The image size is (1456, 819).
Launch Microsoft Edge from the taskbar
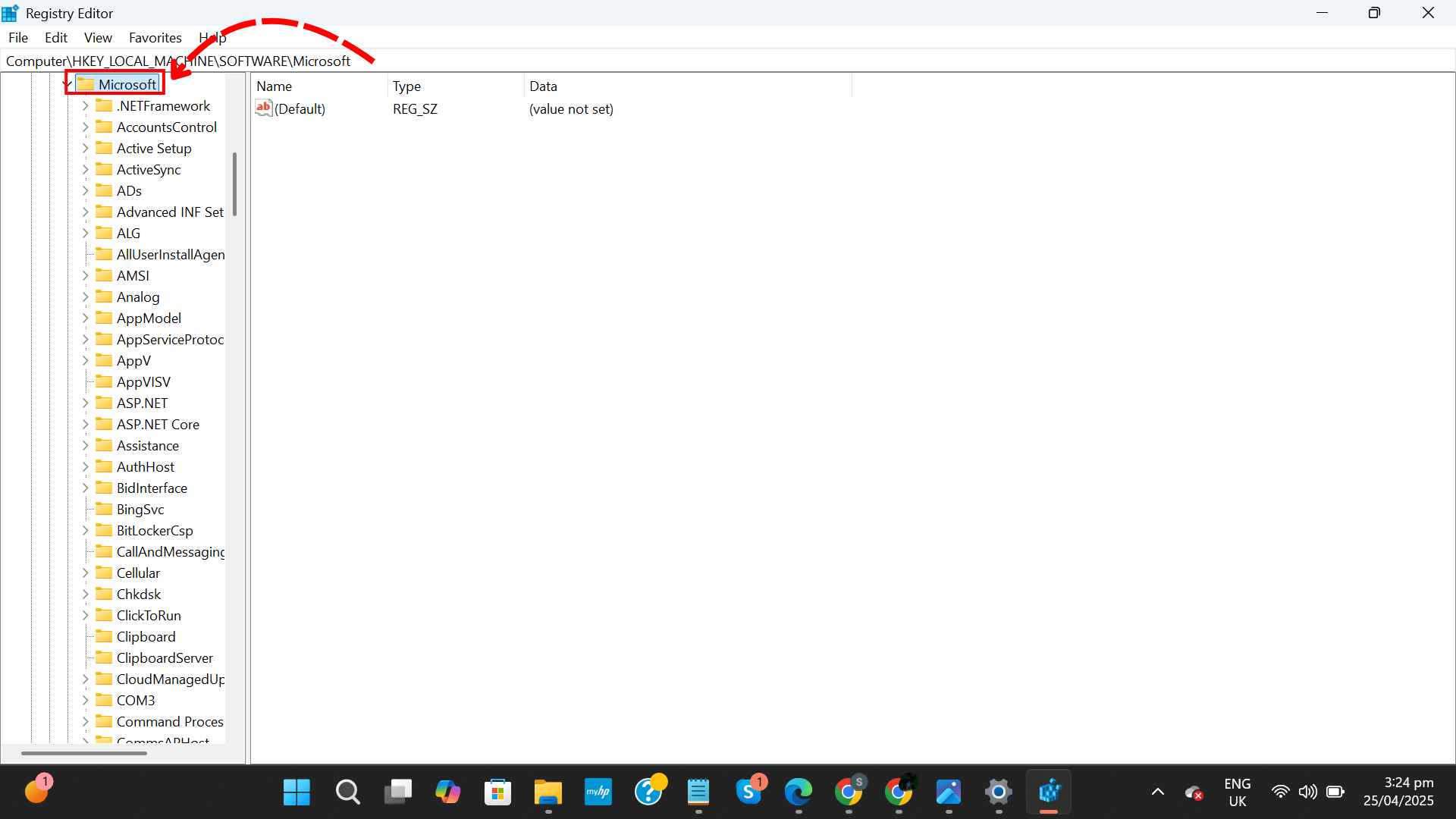(799, 791)
